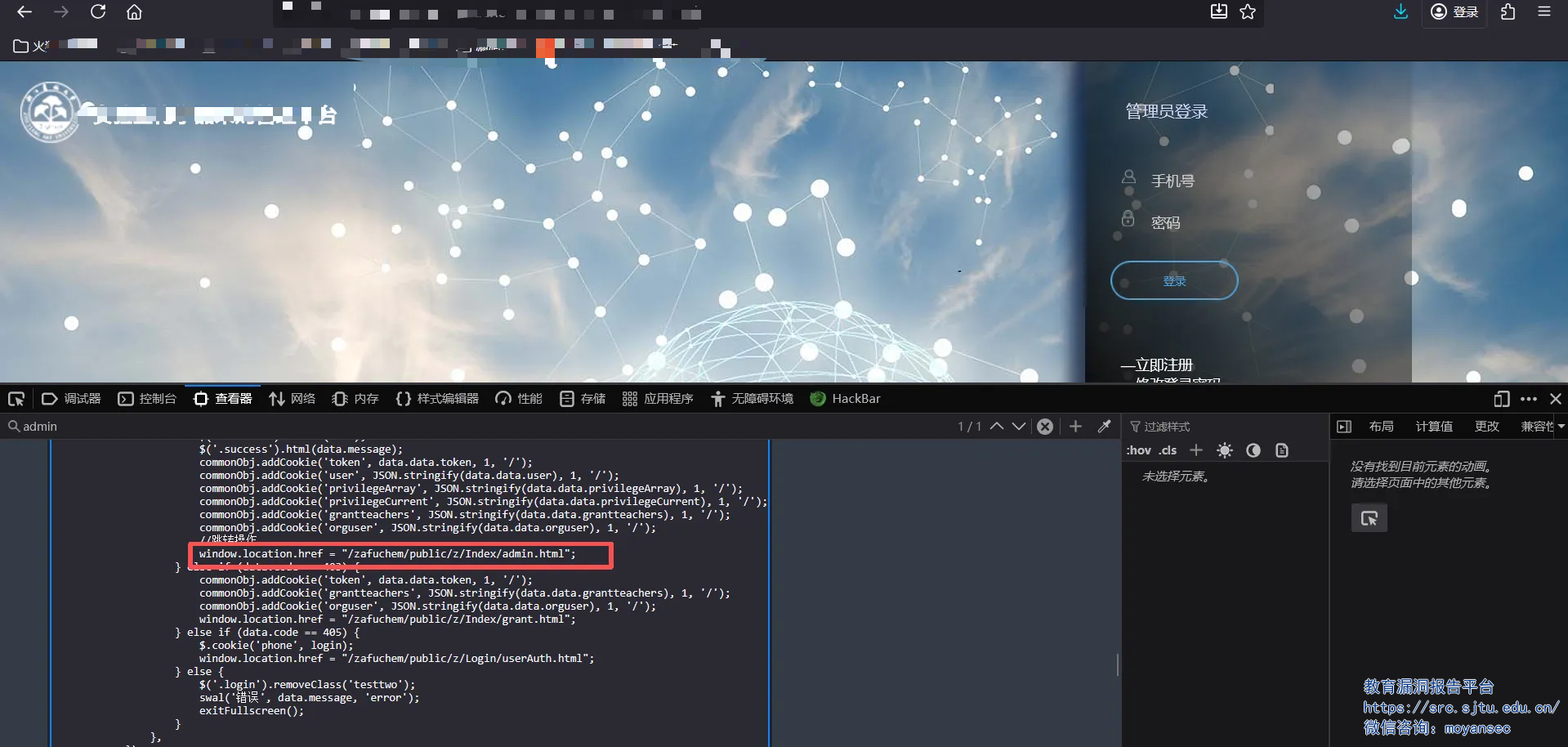Add a new node with the plus icon

(x=1075, y=427)
